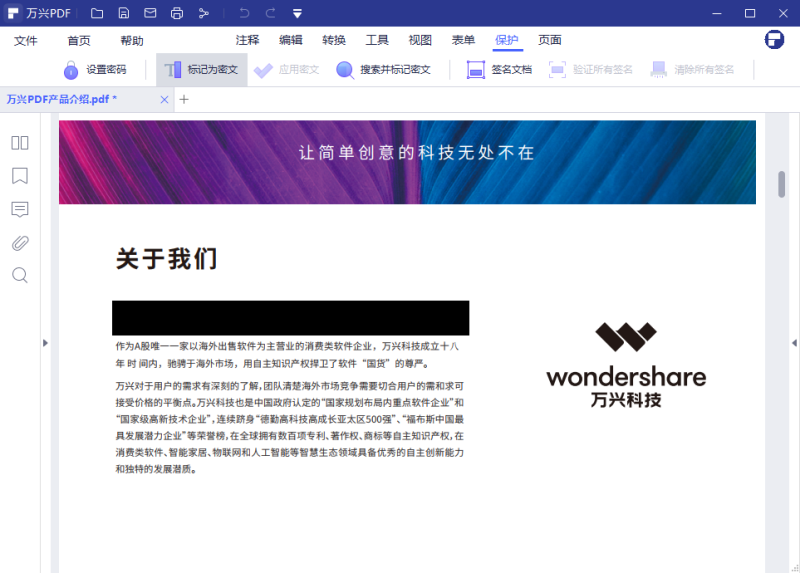Switch to the 工具 tab
This screenshot has width=800, height=573.
tap(377, 40)
